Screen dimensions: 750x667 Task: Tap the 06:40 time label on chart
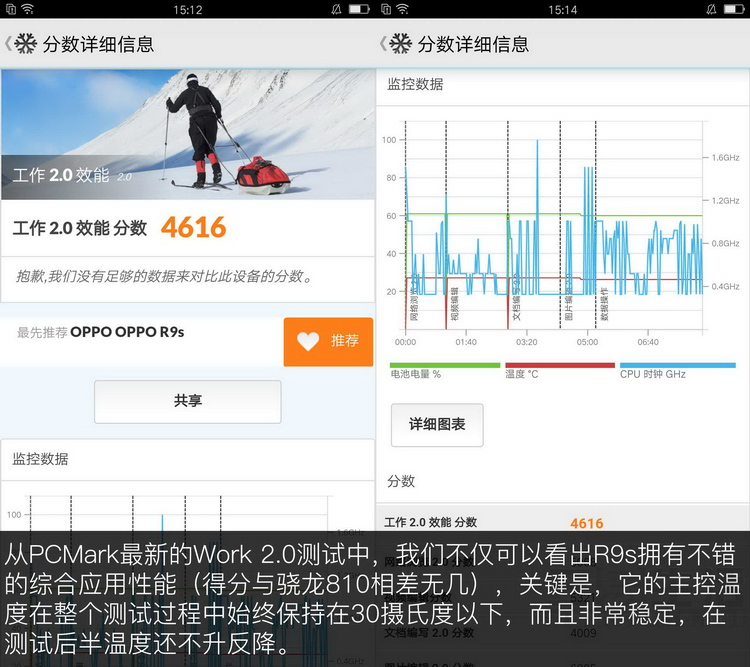coord(648,342)
